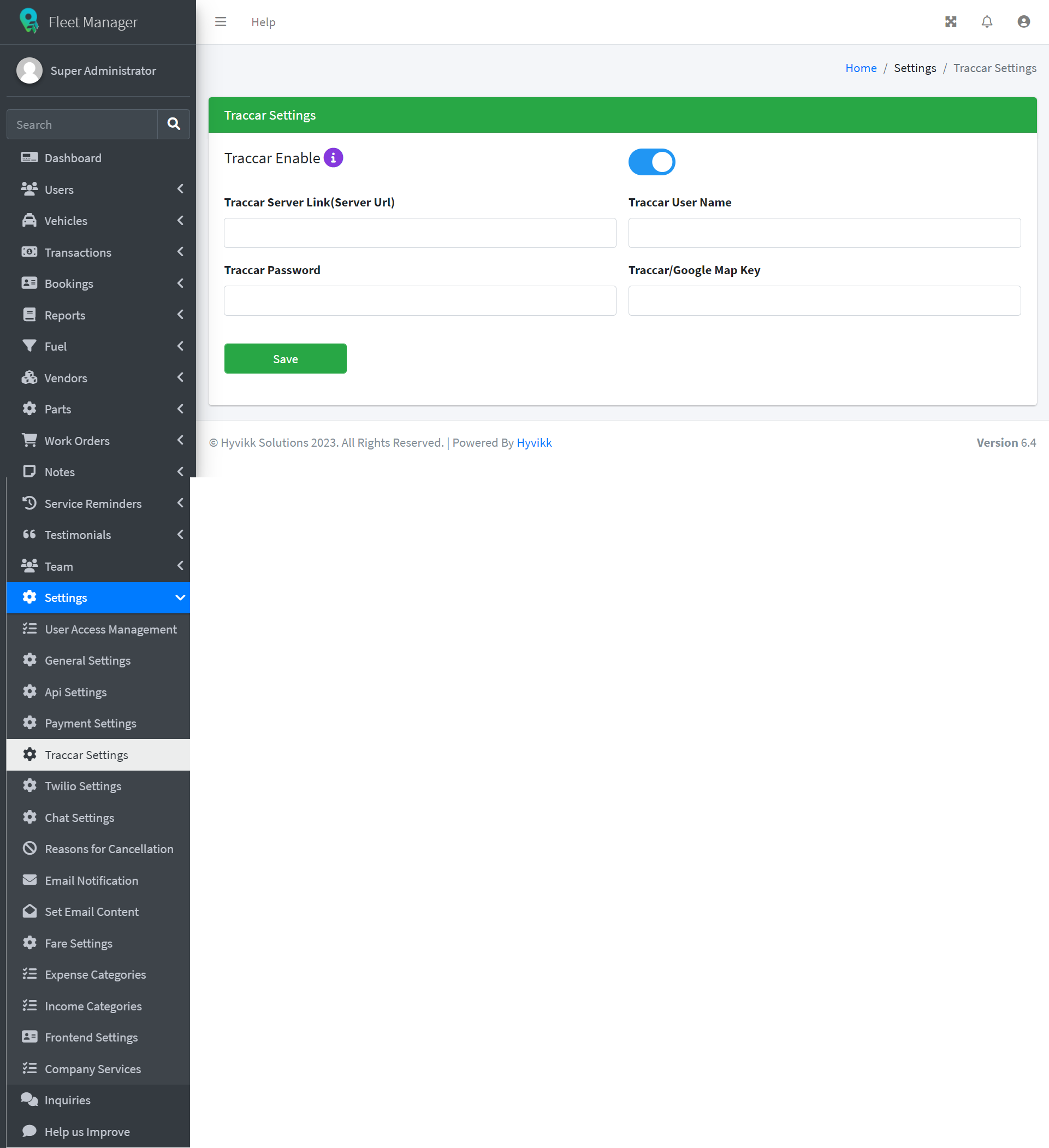
Task: Click the Email Notification envelope icon
Action: point(29,880)
